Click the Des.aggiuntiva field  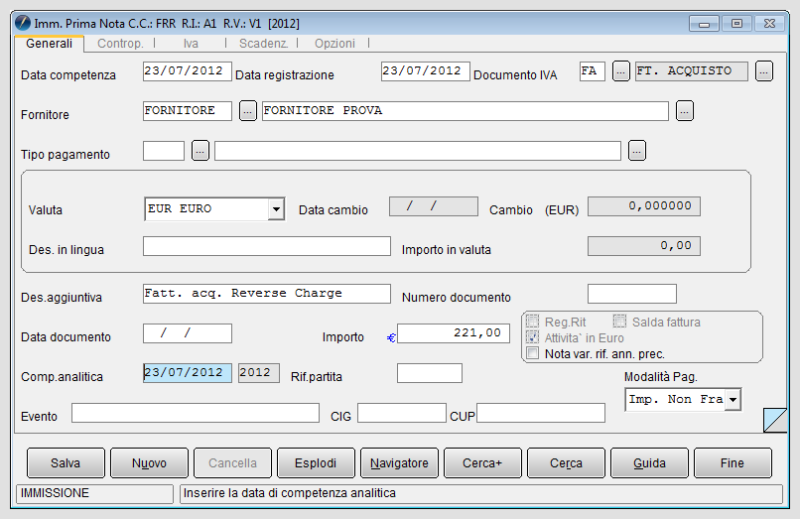[x=267, y=294]
